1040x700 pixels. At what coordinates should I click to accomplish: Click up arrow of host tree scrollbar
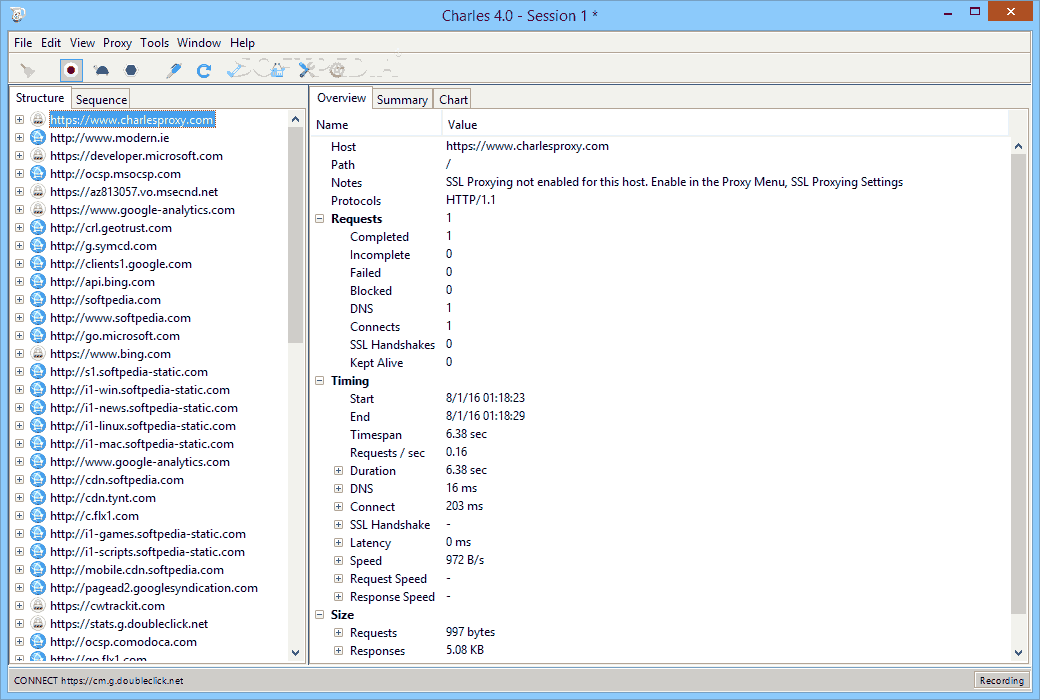[x=296, y=119]
